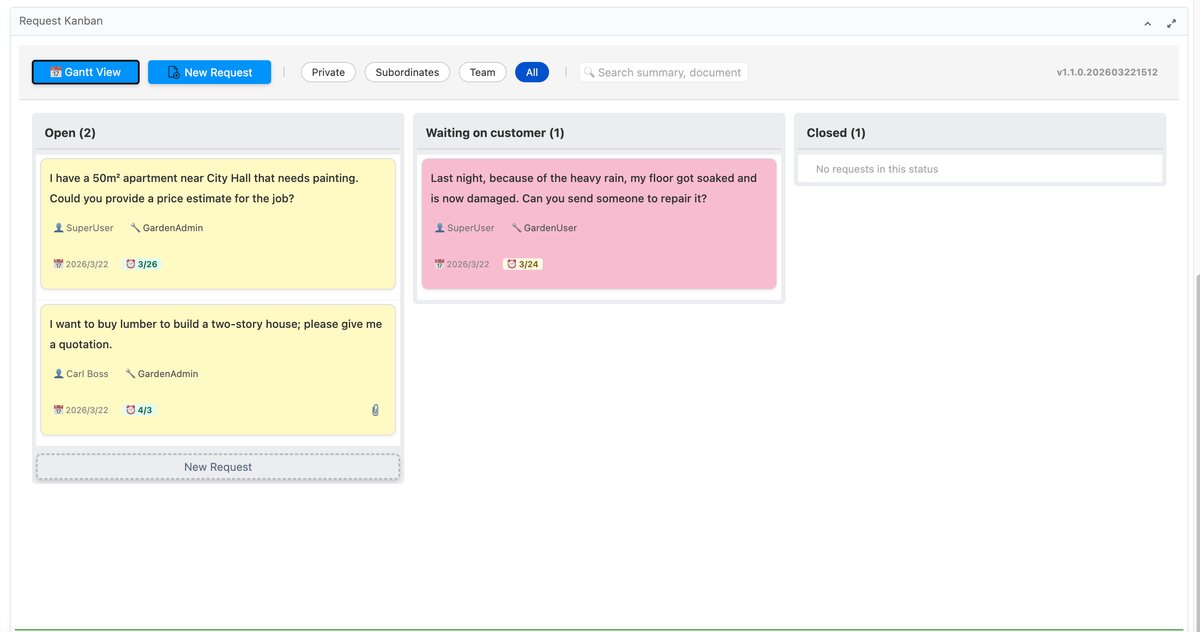Switch to Gantt View
The height and width of the screenshot is (632, 1200).
click(x=85, y=72)
